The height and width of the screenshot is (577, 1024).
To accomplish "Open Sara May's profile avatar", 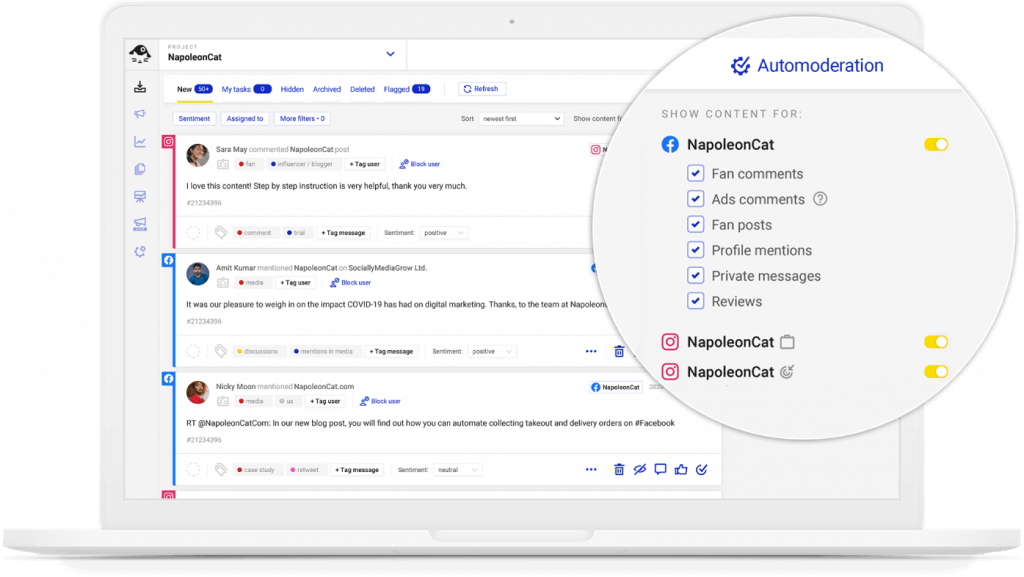I will coord(197,155).
